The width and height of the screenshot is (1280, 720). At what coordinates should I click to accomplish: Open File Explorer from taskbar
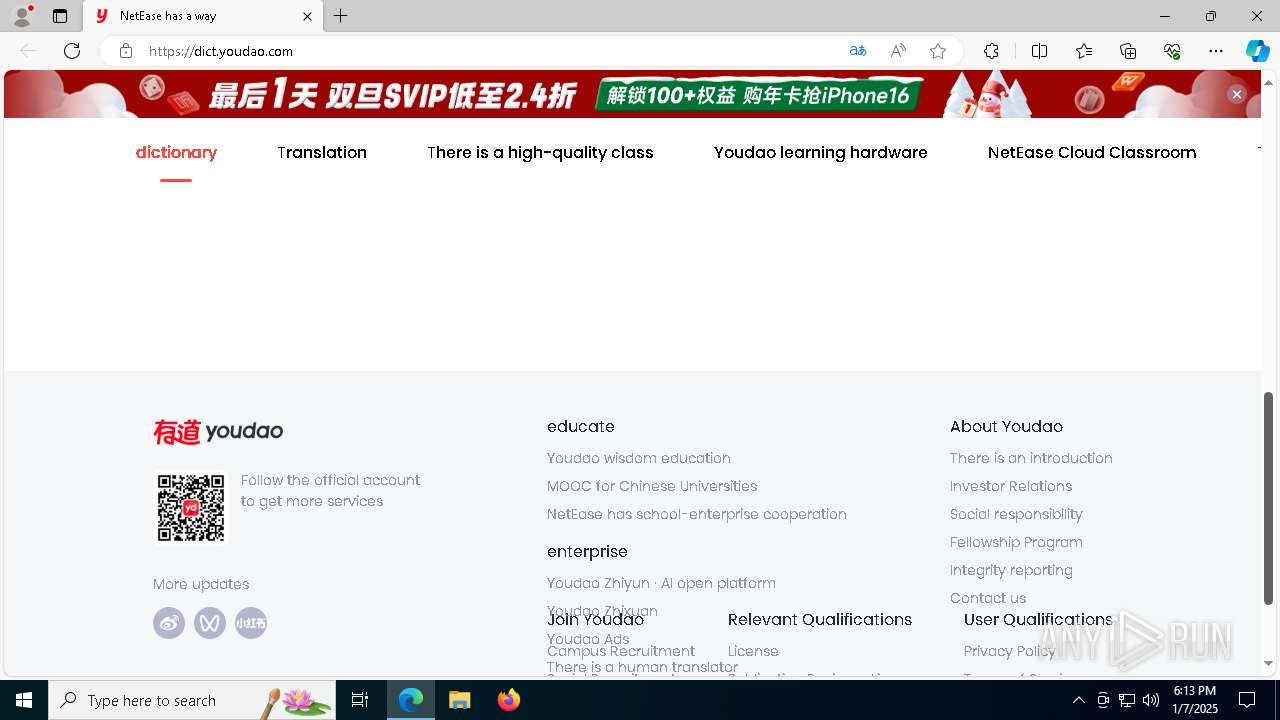[459, 700]
